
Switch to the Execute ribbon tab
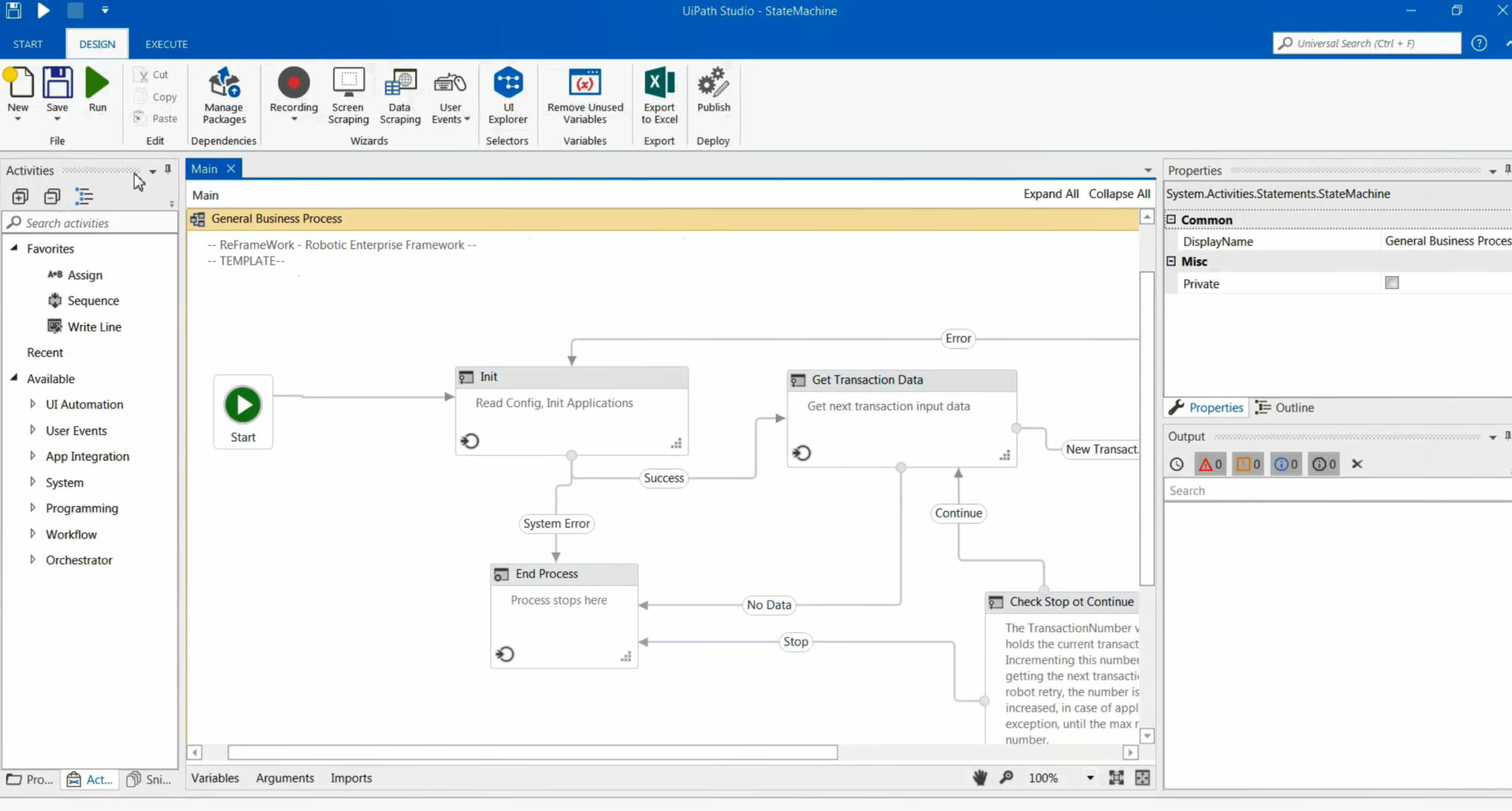click(166, 44)
